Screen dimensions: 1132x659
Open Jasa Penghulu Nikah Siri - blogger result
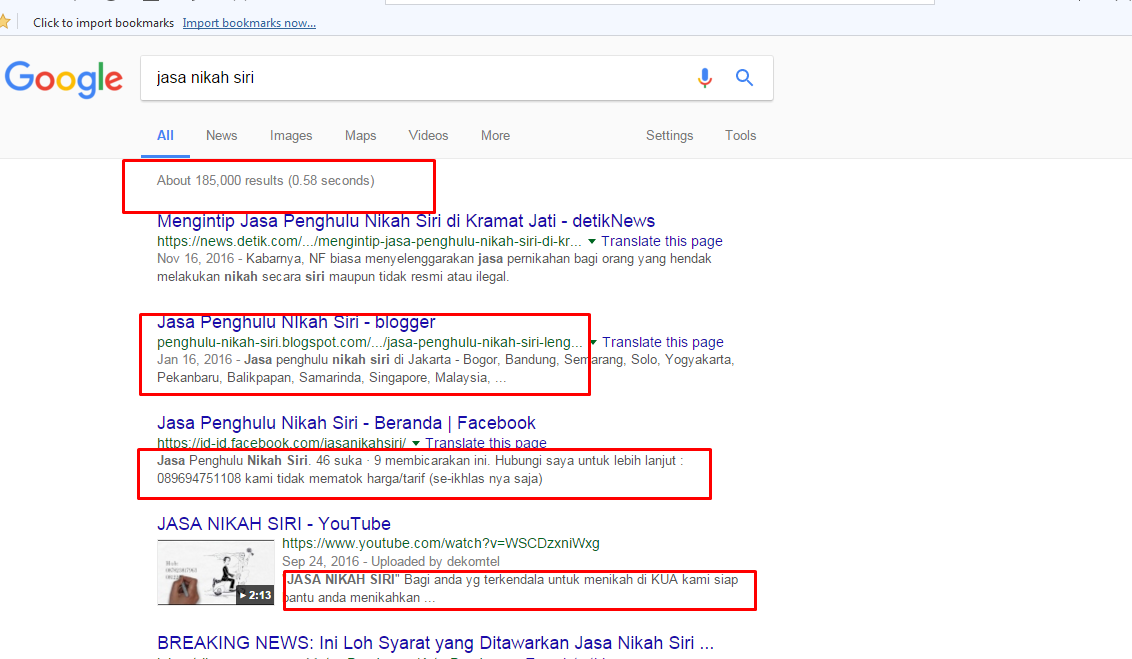pyautogui.click(x=296, y=322)
